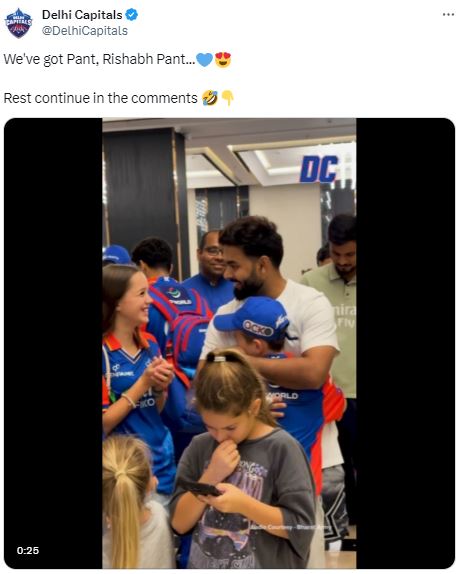The height and width of the screenshot is (574, 461).
Task: Click the black letterbox left of video
Action: point(53,343)
